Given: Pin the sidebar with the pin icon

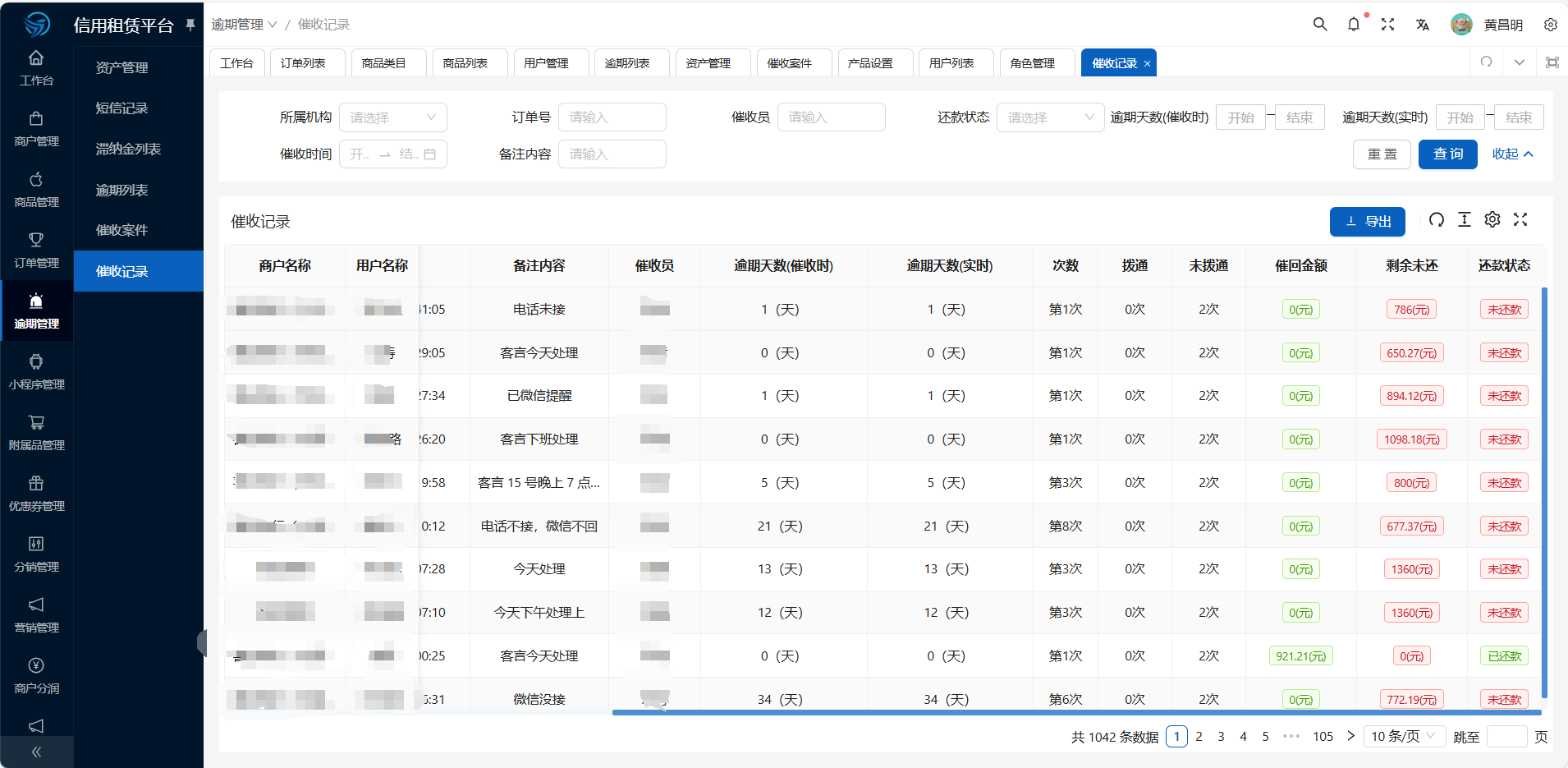Looking at the screenshot, I should coord(190,25).
